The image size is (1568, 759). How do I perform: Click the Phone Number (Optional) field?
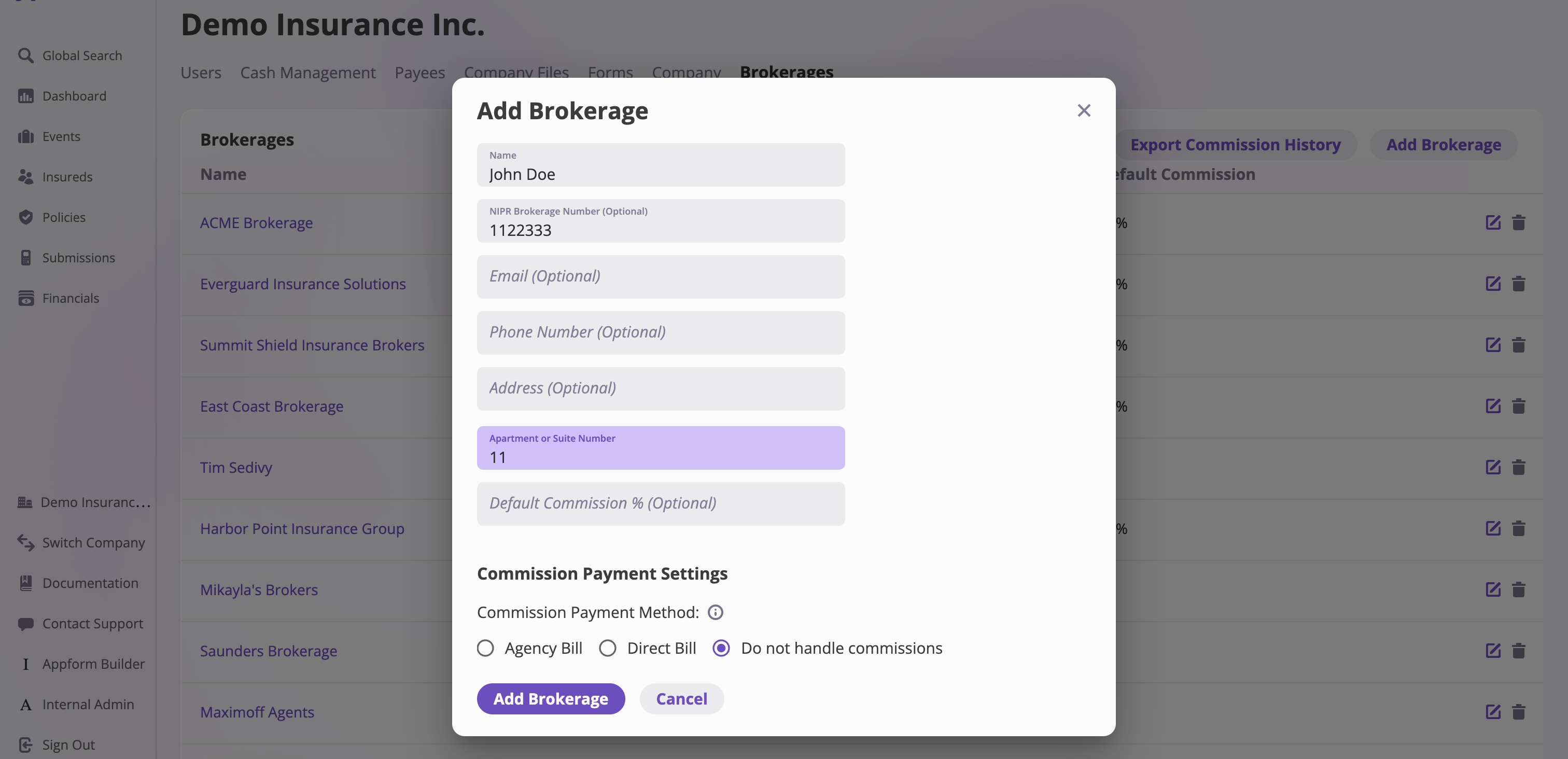tap(661, 333)
